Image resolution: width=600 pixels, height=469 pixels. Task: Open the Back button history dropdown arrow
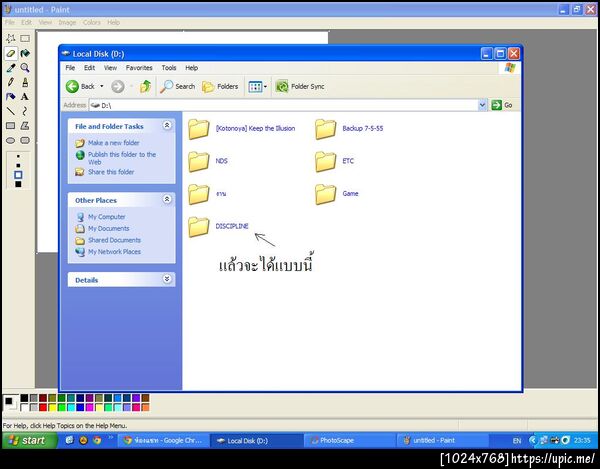102,86
